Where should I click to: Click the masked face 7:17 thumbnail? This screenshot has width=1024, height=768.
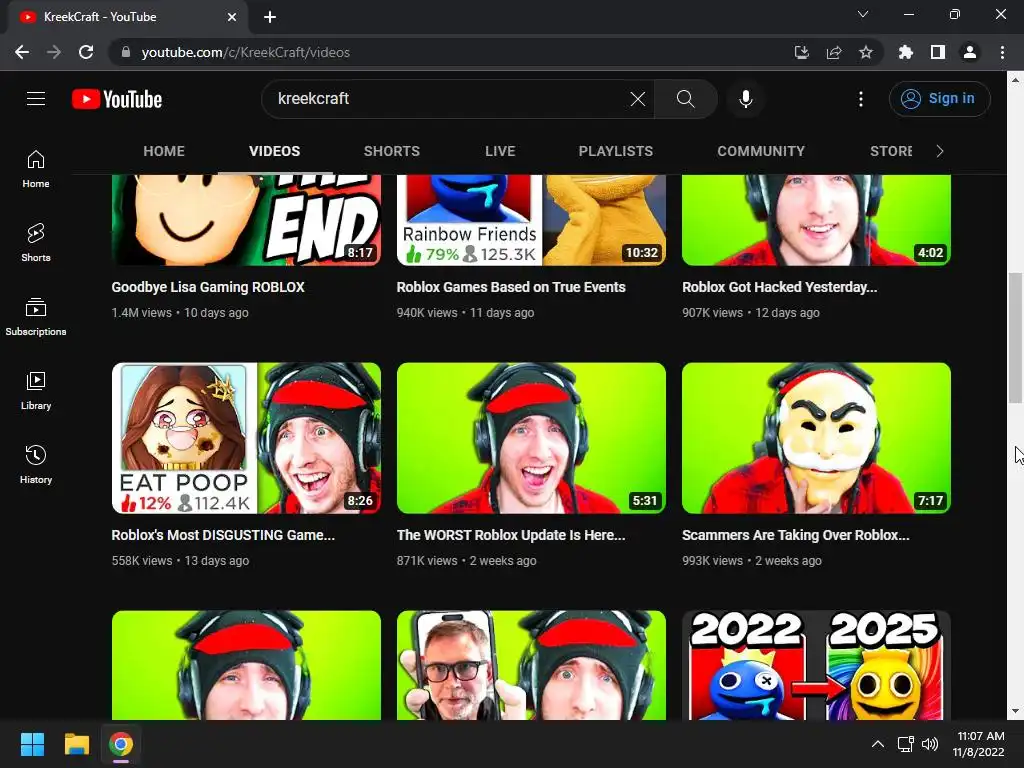pos(816,438)
